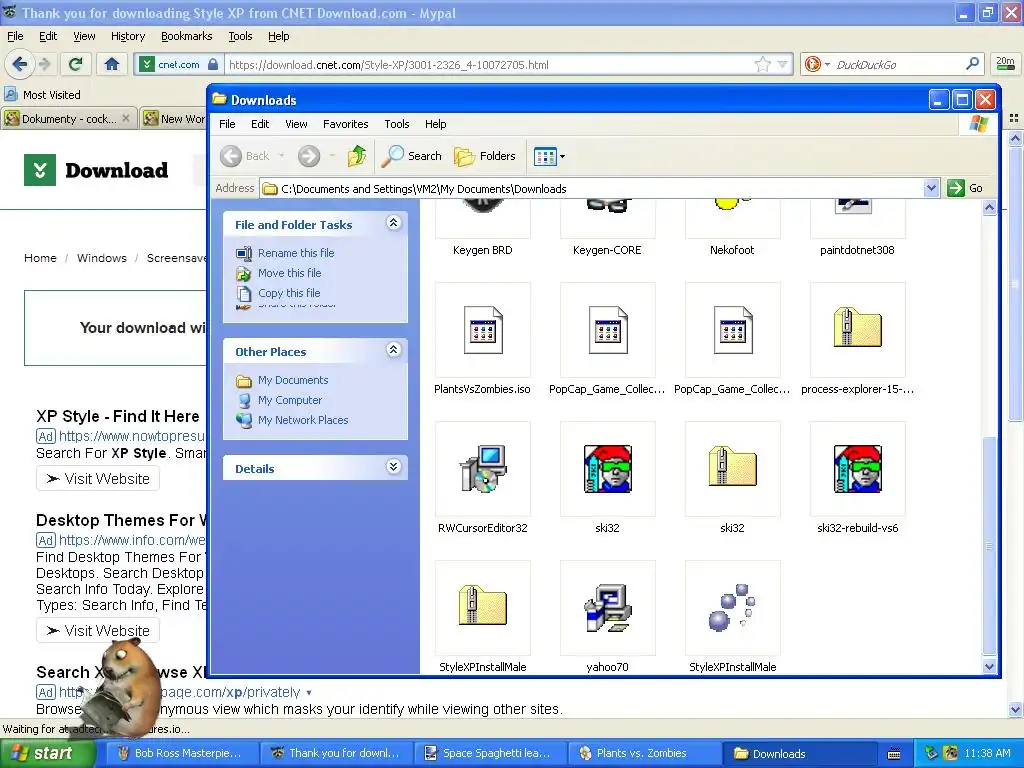
Task: Open the browser URL history dropdown
Action: pos(782,64)
